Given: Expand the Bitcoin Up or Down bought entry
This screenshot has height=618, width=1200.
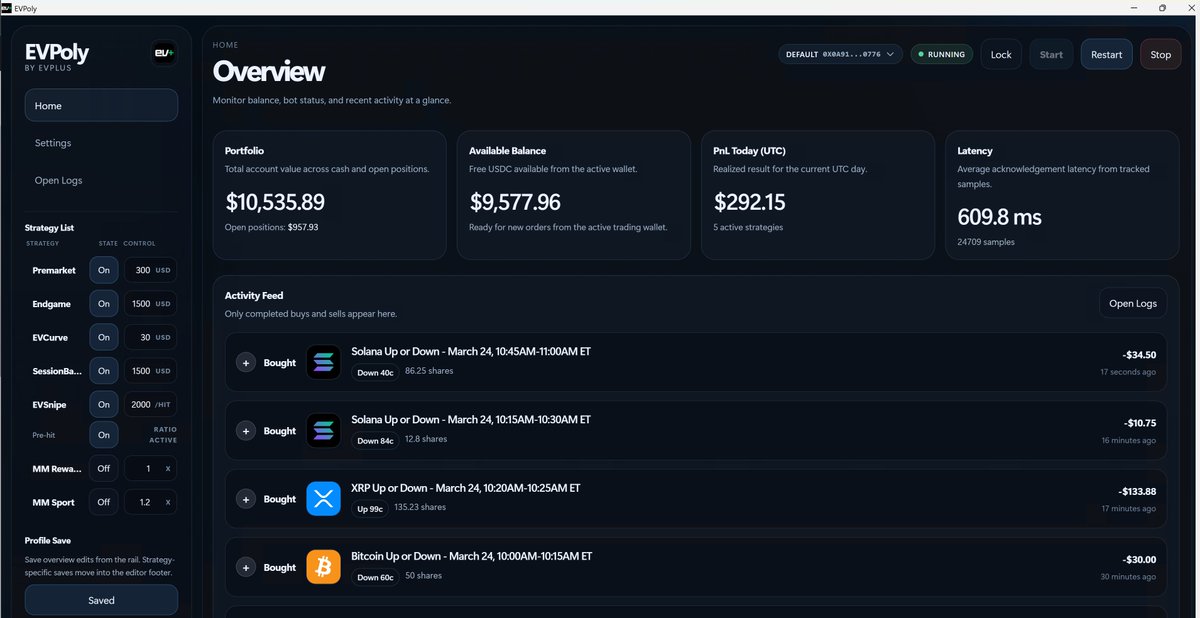Looking at the screenshot, I should [x=246, y=567].
